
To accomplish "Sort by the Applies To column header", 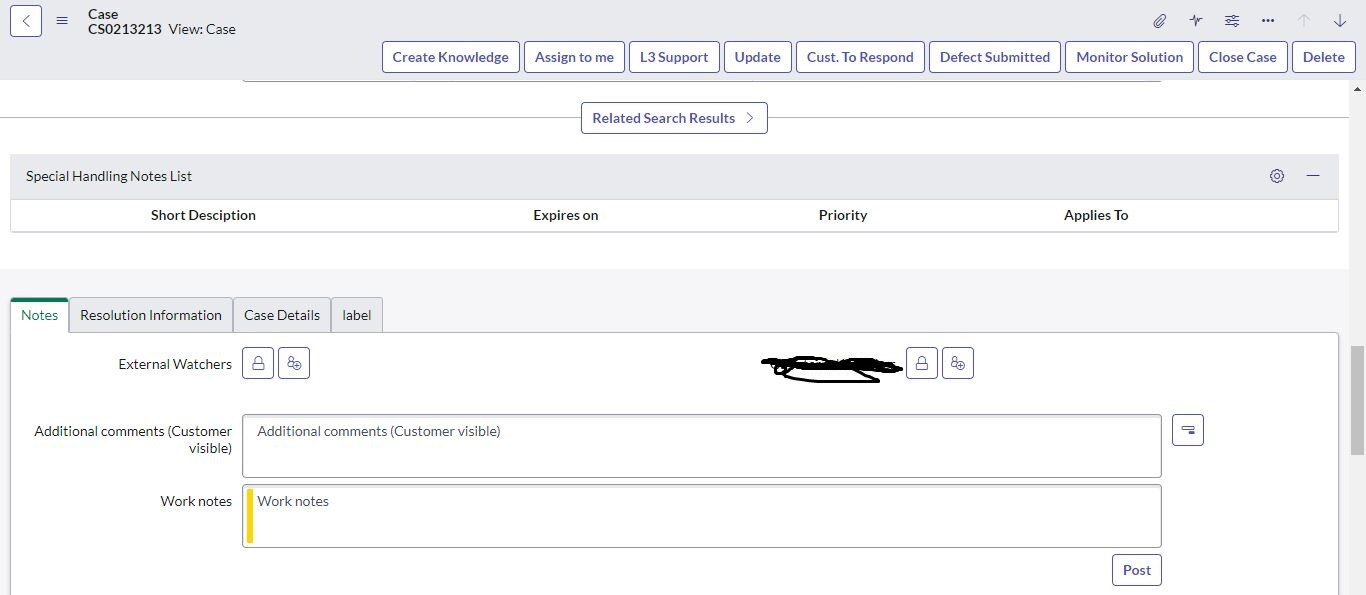I will [1096, 215].
